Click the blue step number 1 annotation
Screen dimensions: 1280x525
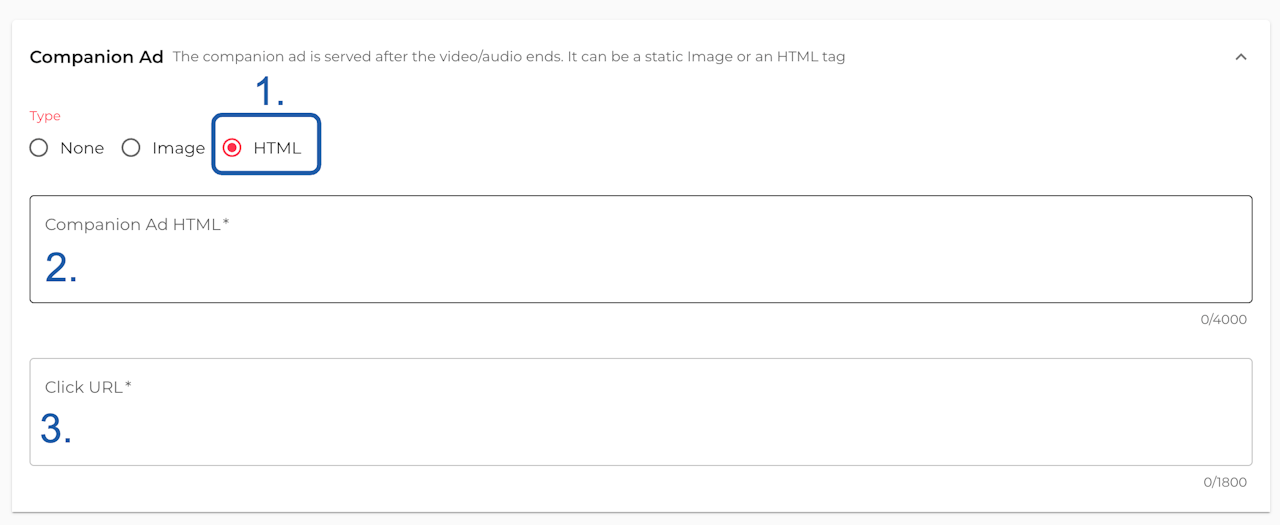tap(268, 92)
